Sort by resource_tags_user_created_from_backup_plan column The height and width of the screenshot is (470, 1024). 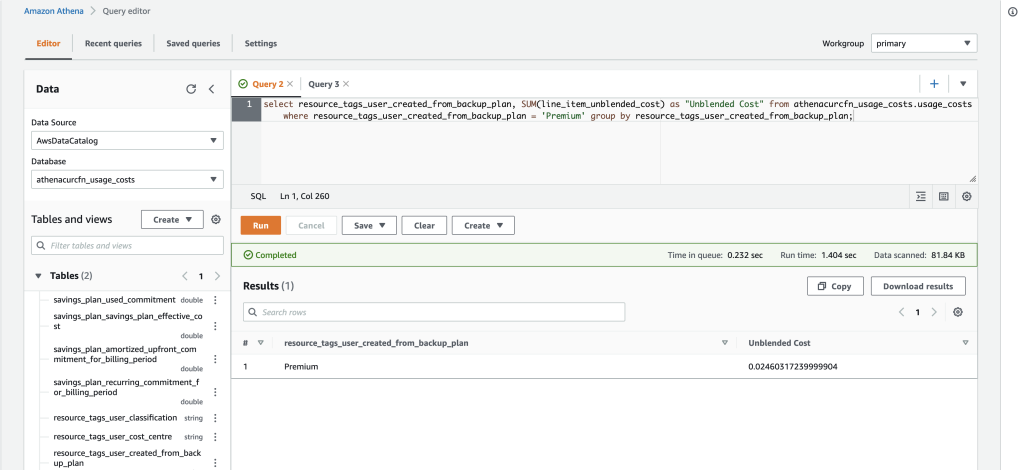[x=724, y=343]
